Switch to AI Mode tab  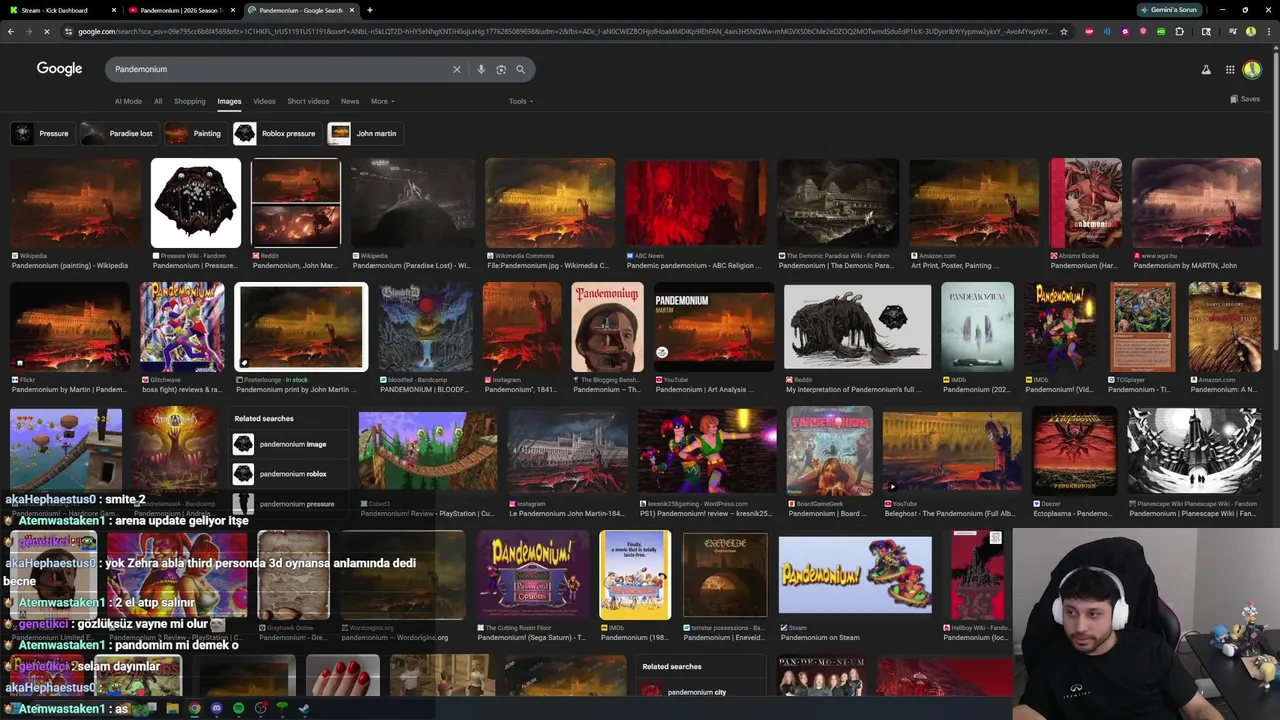[128, 101]
